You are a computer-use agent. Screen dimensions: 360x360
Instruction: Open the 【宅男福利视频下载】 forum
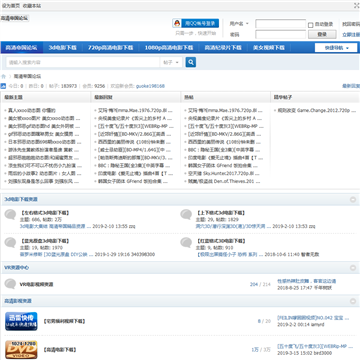[x=64, y=321]
